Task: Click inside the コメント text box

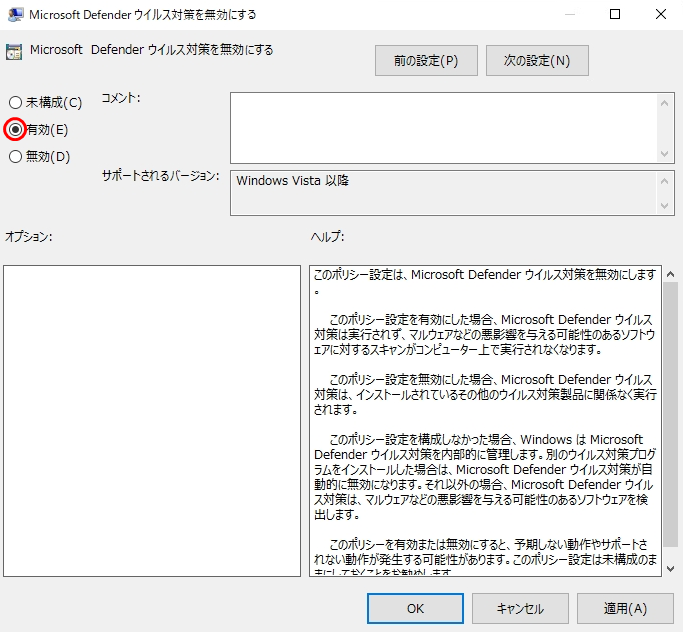Action: [x=443, y=128]
